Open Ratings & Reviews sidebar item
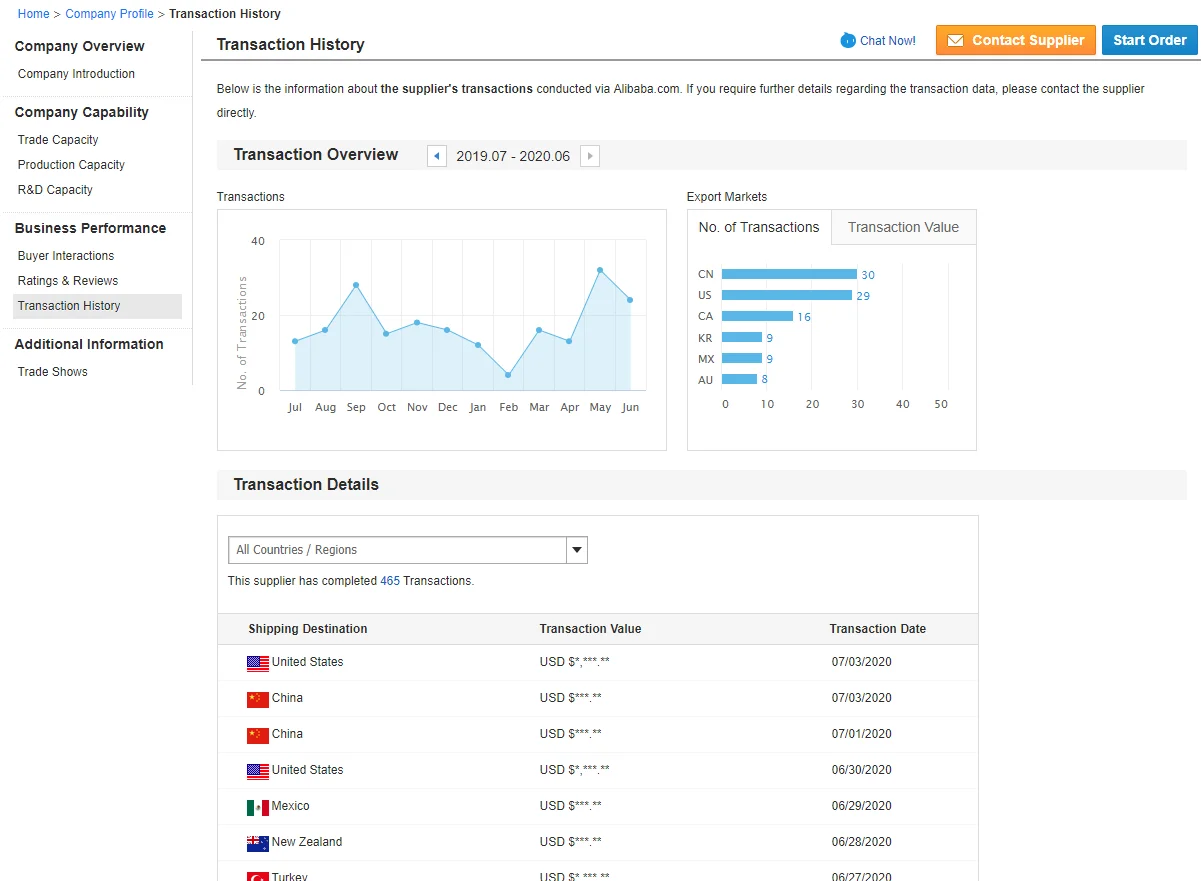The width and height of the screenshot is (1201, 881). pyautogui.click(x=68, y=281)
